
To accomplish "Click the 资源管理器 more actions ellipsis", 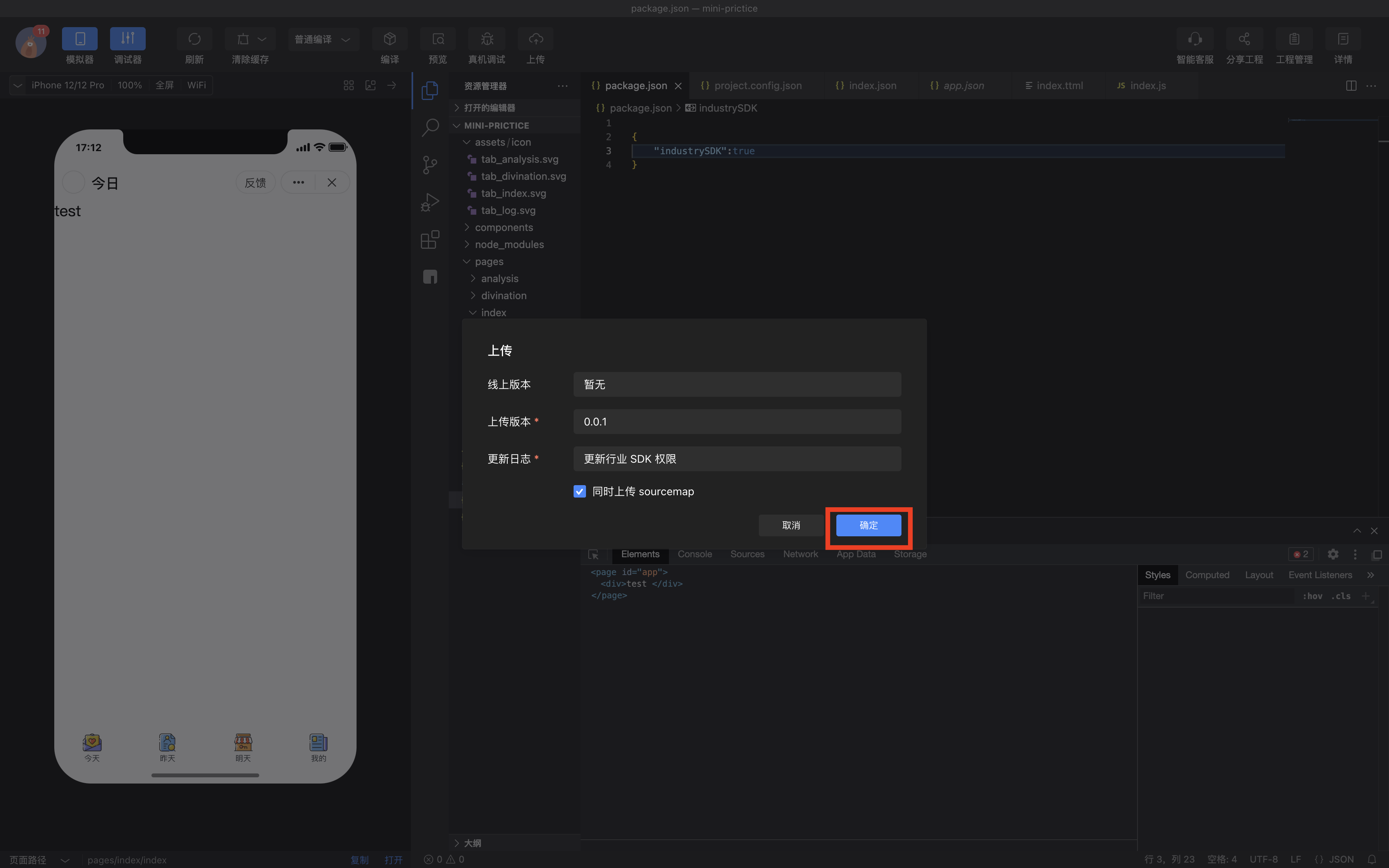I will click(x=562, y=86).
